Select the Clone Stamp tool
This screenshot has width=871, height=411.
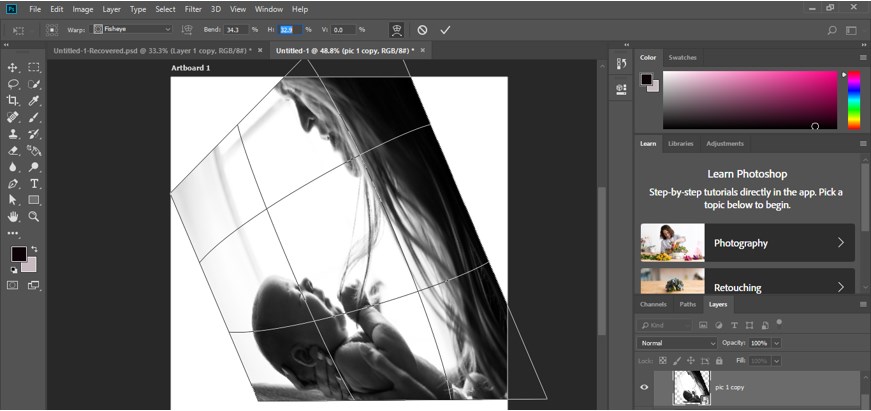12,134
